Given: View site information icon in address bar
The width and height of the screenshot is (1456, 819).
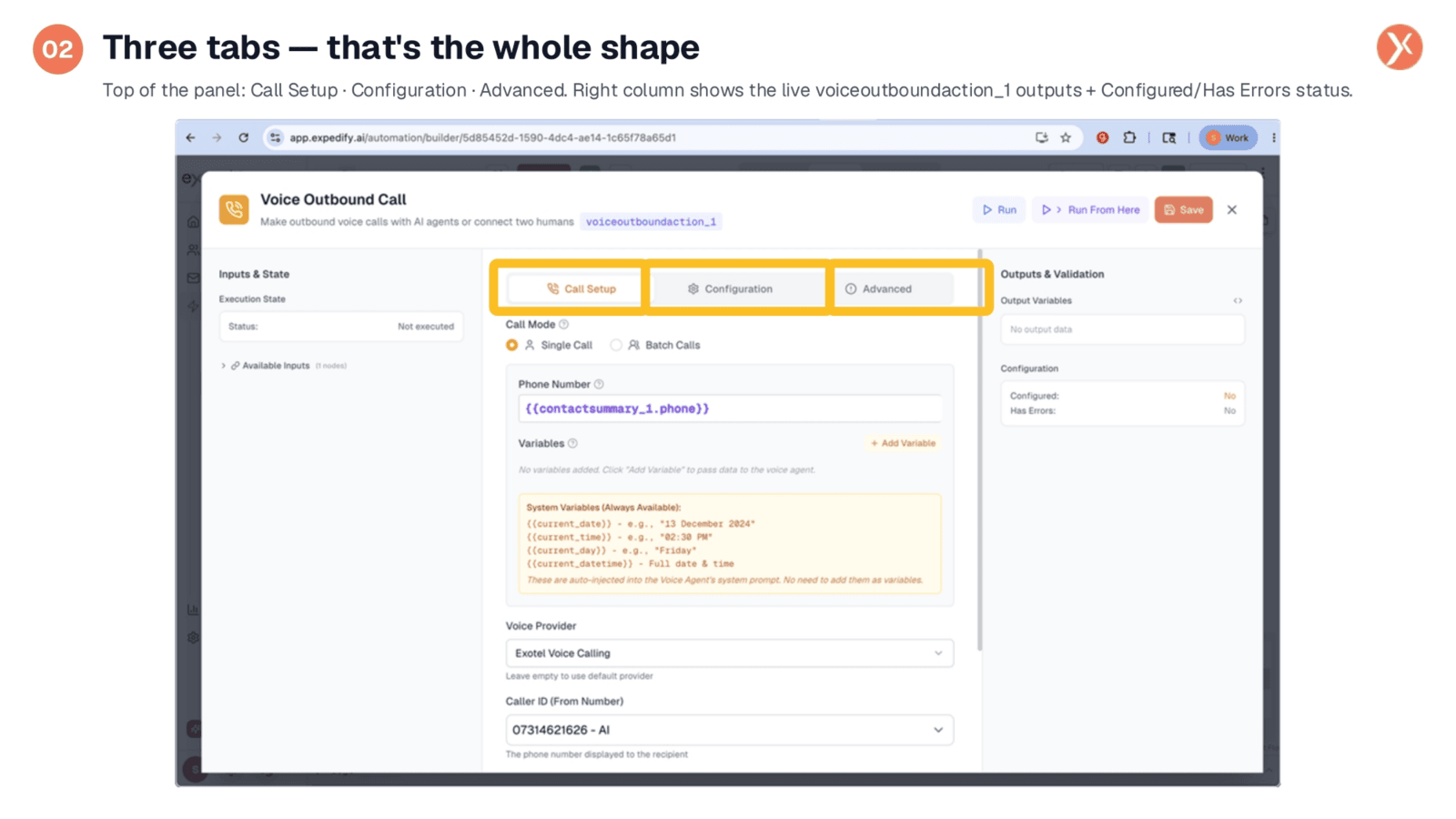Looking at the screenshot, I should point(275,137).
